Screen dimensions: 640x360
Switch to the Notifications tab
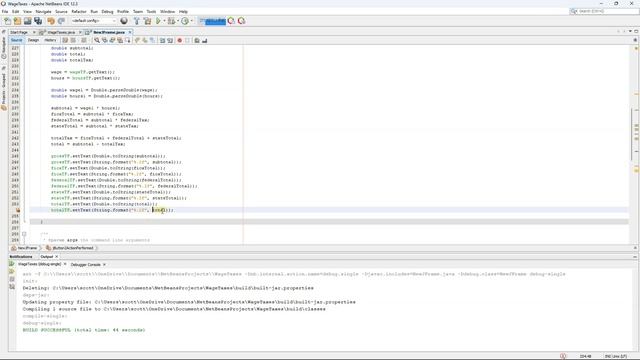(x=21, y=257)
